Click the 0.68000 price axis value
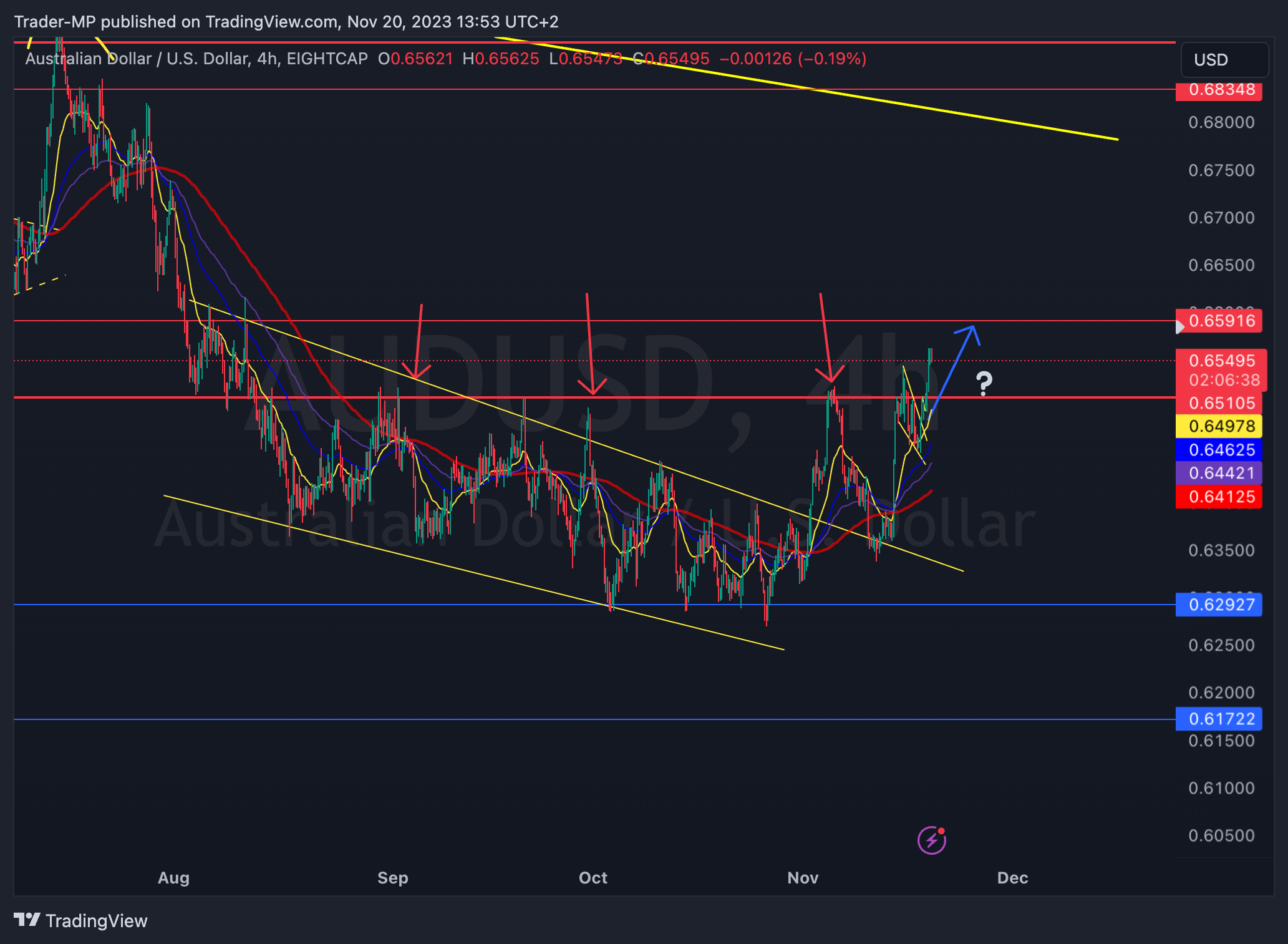 pos(1221,122)
